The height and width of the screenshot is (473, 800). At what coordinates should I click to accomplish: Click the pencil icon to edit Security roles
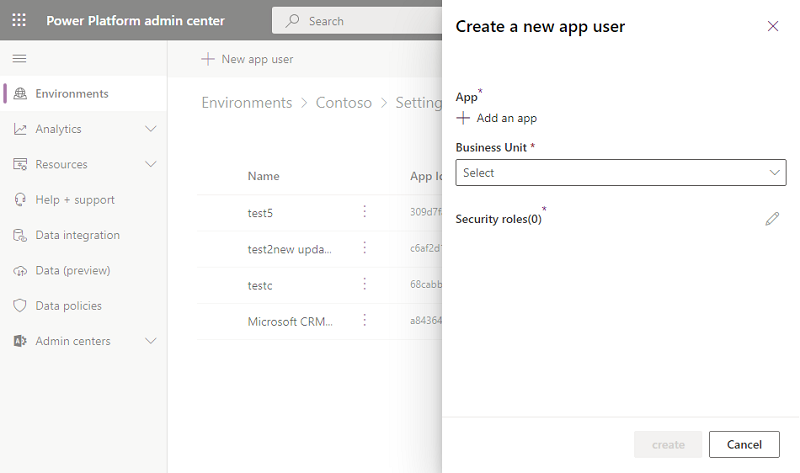pyautogui.click(x=772, y=218)
